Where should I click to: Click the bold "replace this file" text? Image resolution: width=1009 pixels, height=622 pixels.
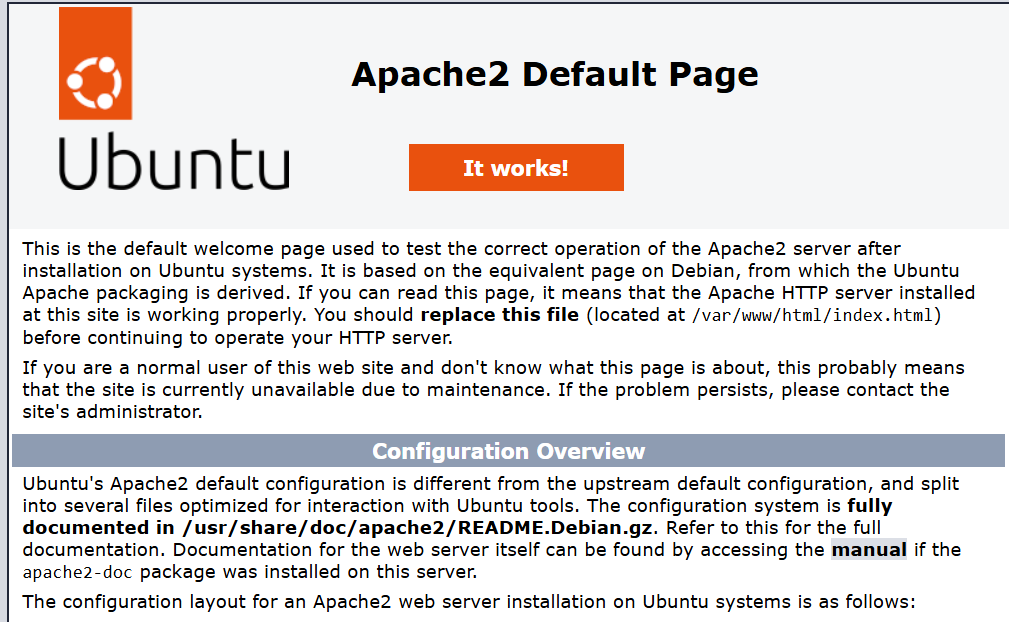[499, 315]
